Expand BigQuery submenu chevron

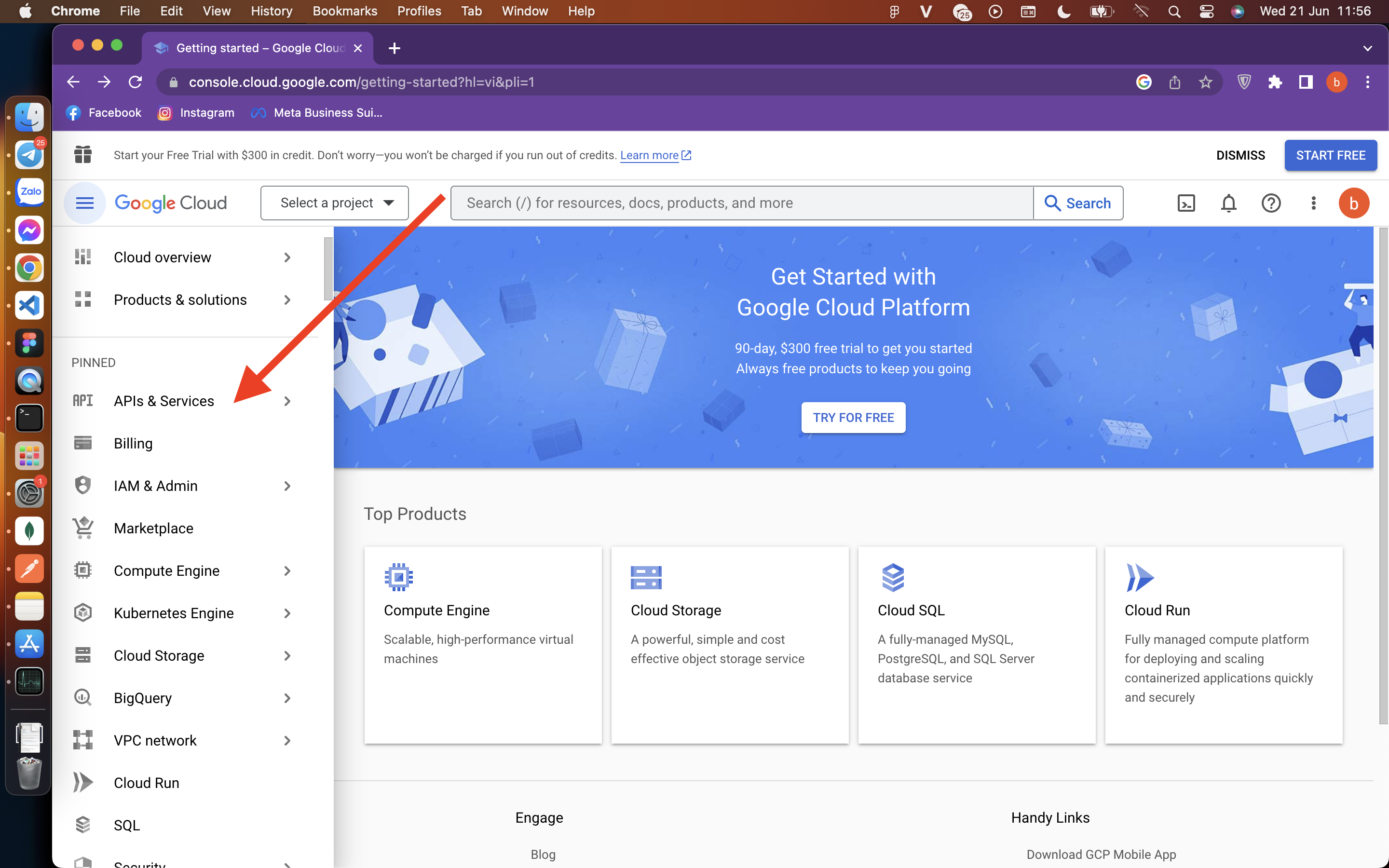(287, 698)
